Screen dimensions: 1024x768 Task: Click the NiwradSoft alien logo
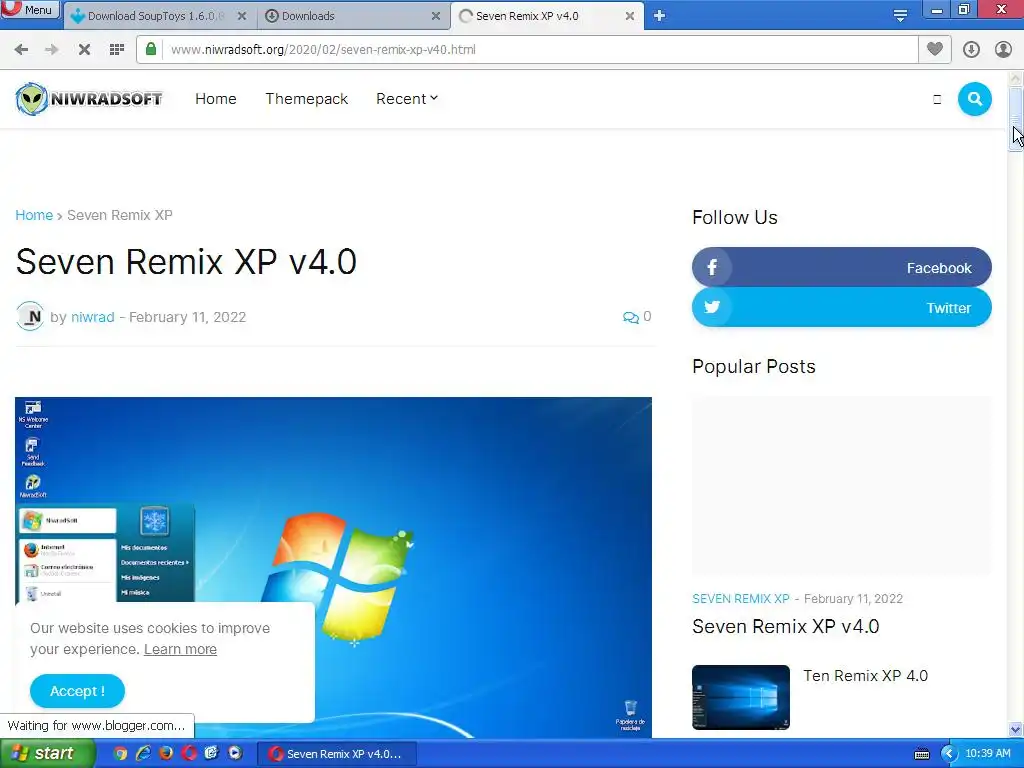click(x=89, y=99)
